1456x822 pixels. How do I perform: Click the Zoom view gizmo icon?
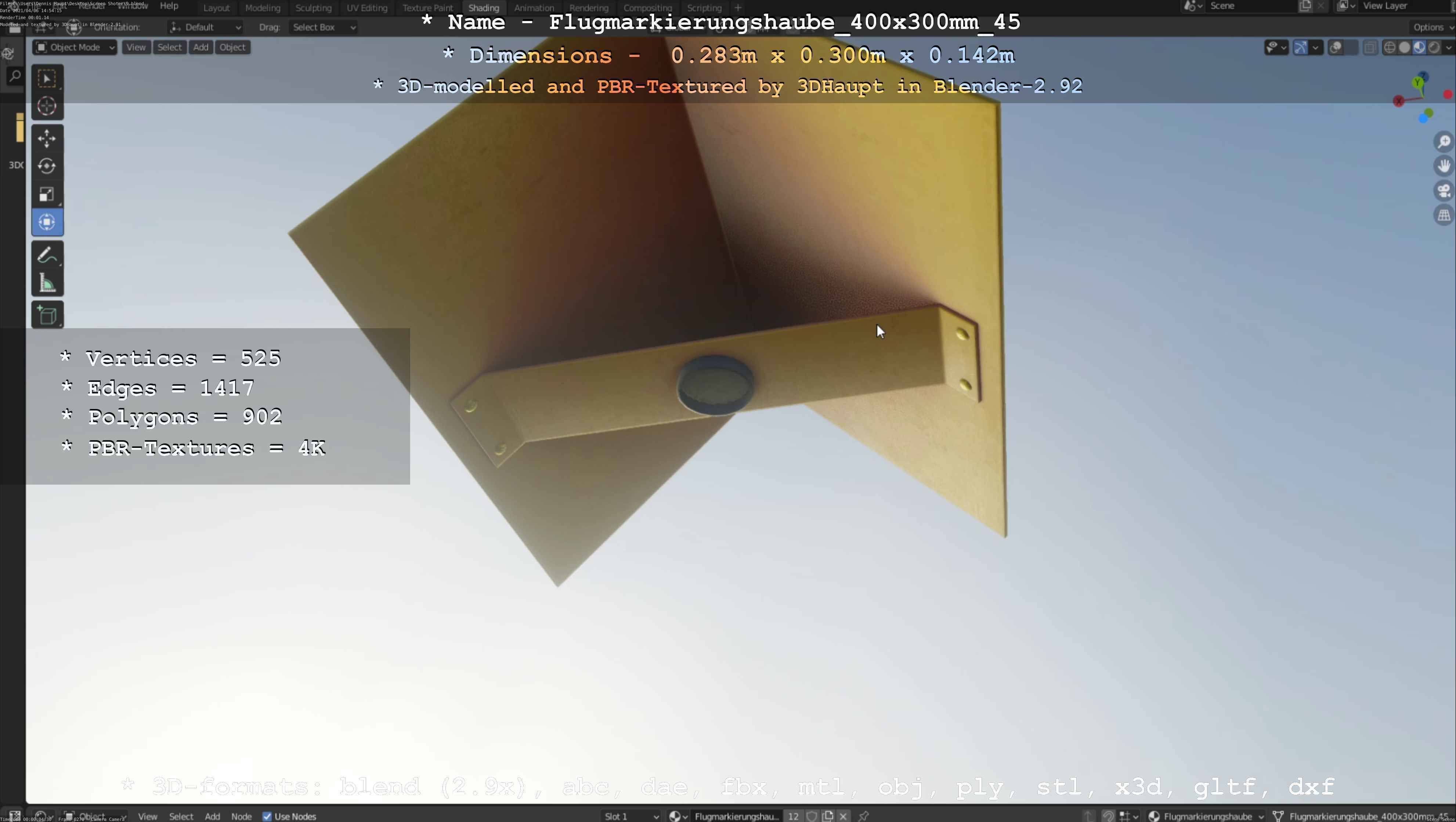coord(1444,142)
